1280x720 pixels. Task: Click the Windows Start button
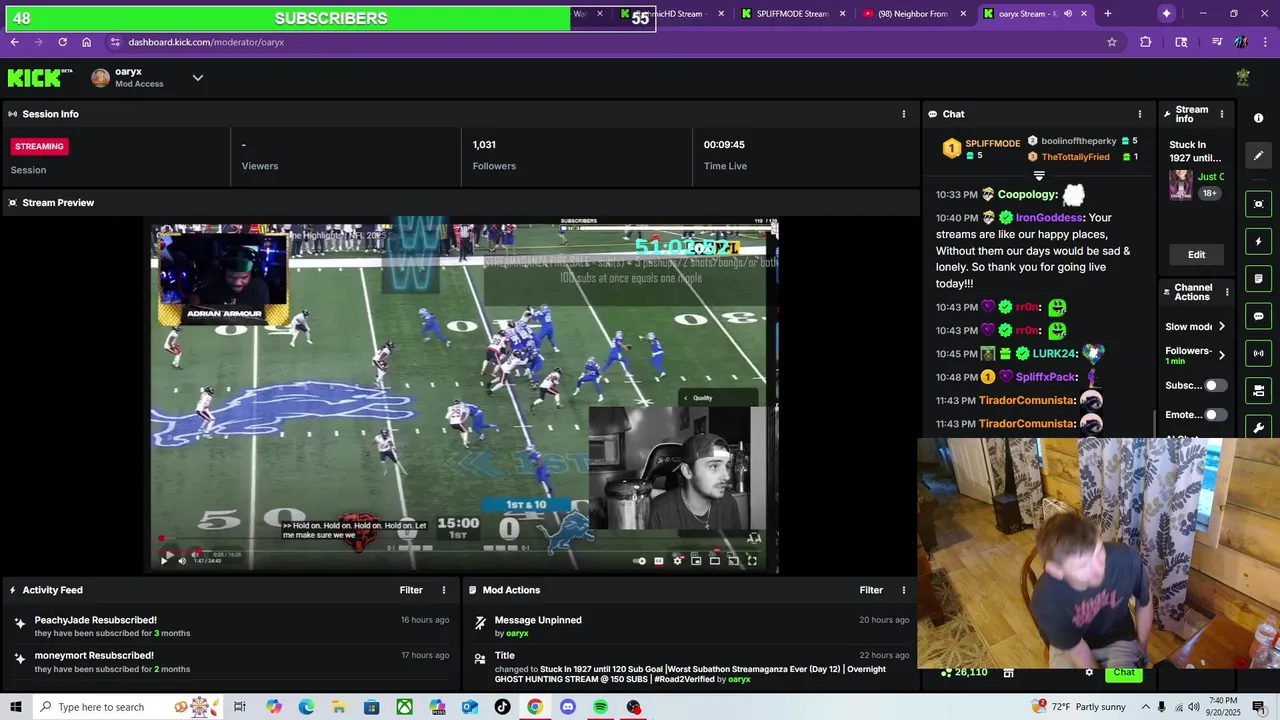(15, 707)
